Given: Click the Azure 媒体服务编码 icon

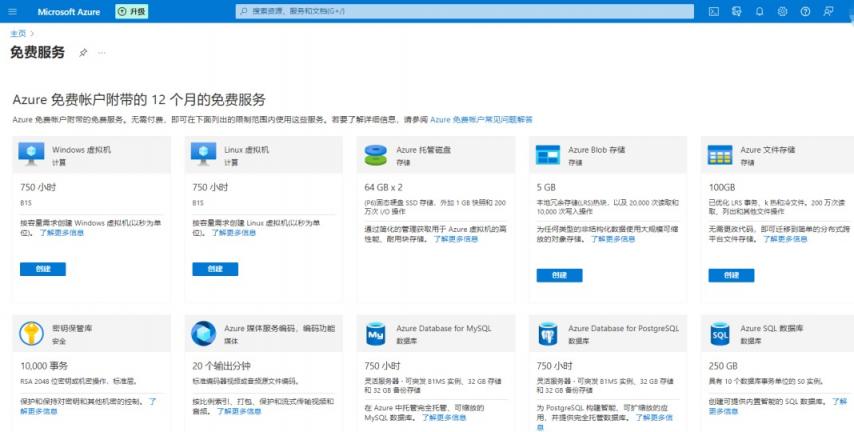Looking at the screenshot, I should point(203,333).
